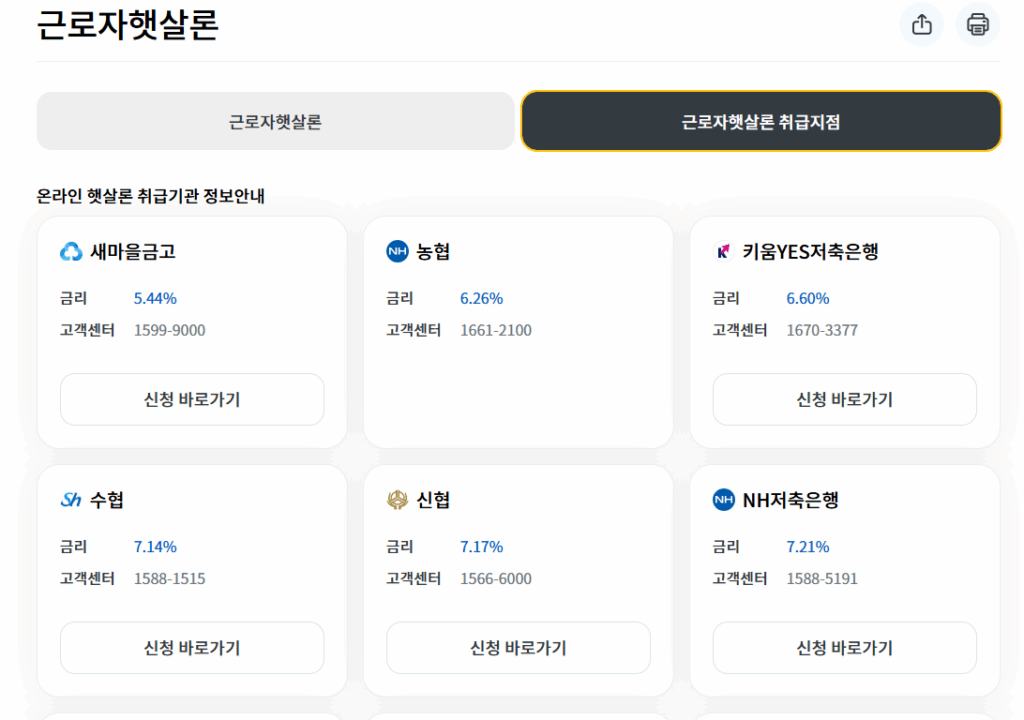
Task: Click 농협 customer center number 1661-2100
Action: pos(496,330)
